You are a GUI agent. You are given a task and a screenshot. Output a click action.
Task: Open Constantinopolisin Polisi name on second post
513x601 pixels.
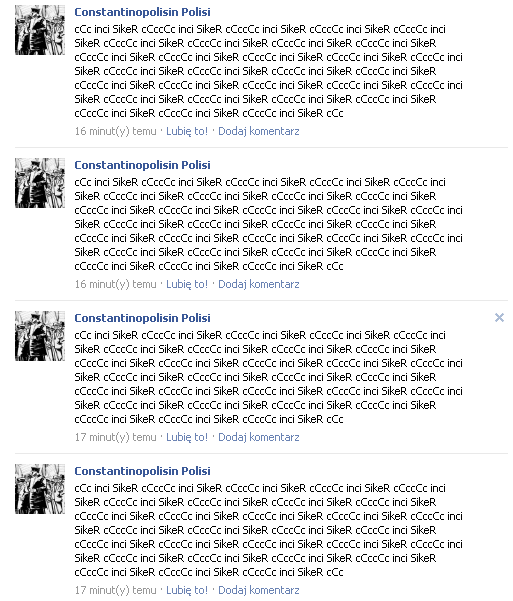(142, 165)
